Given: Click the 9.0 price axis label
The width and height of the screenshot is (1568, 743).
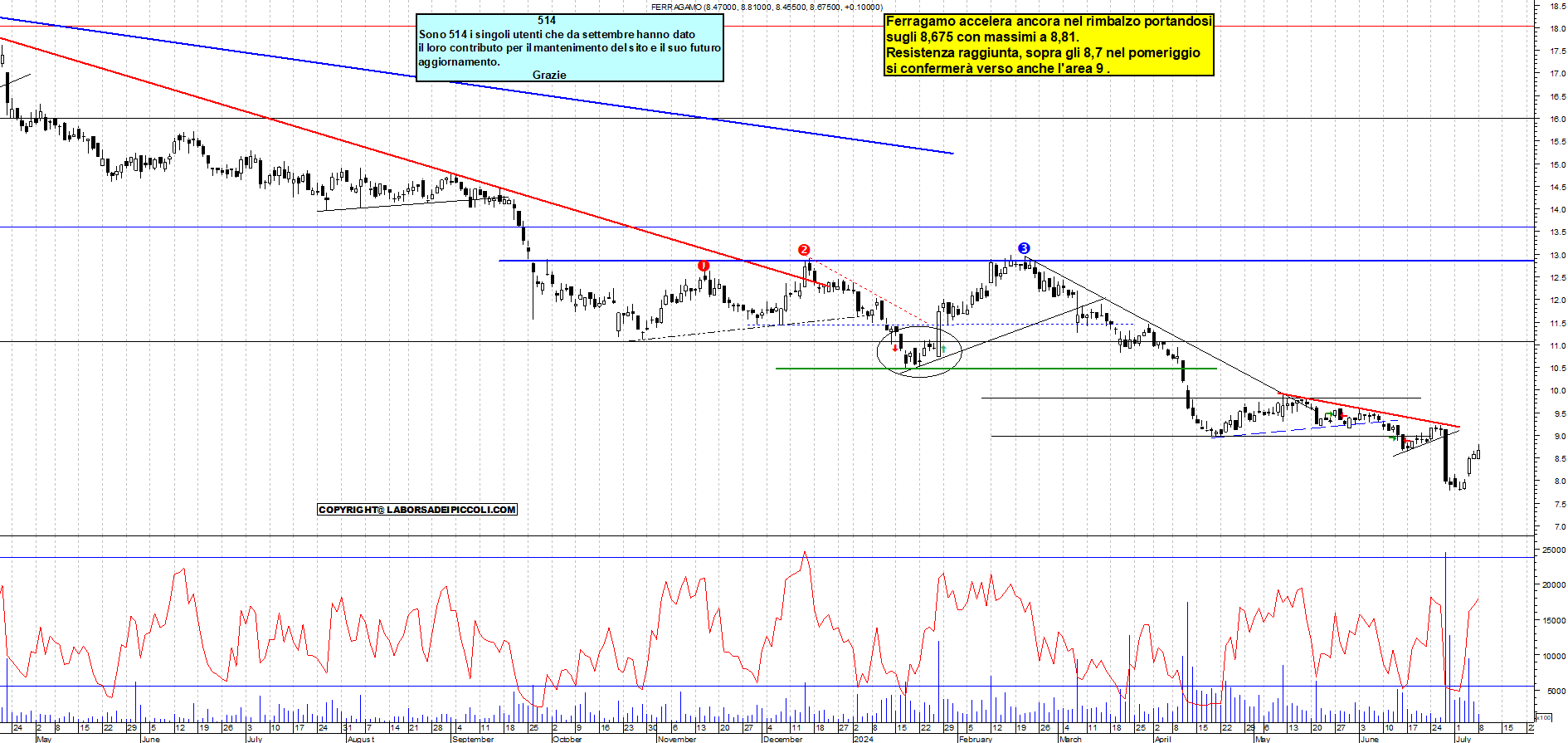Looking at the screenshot, I should click(x=1560, y=436).
